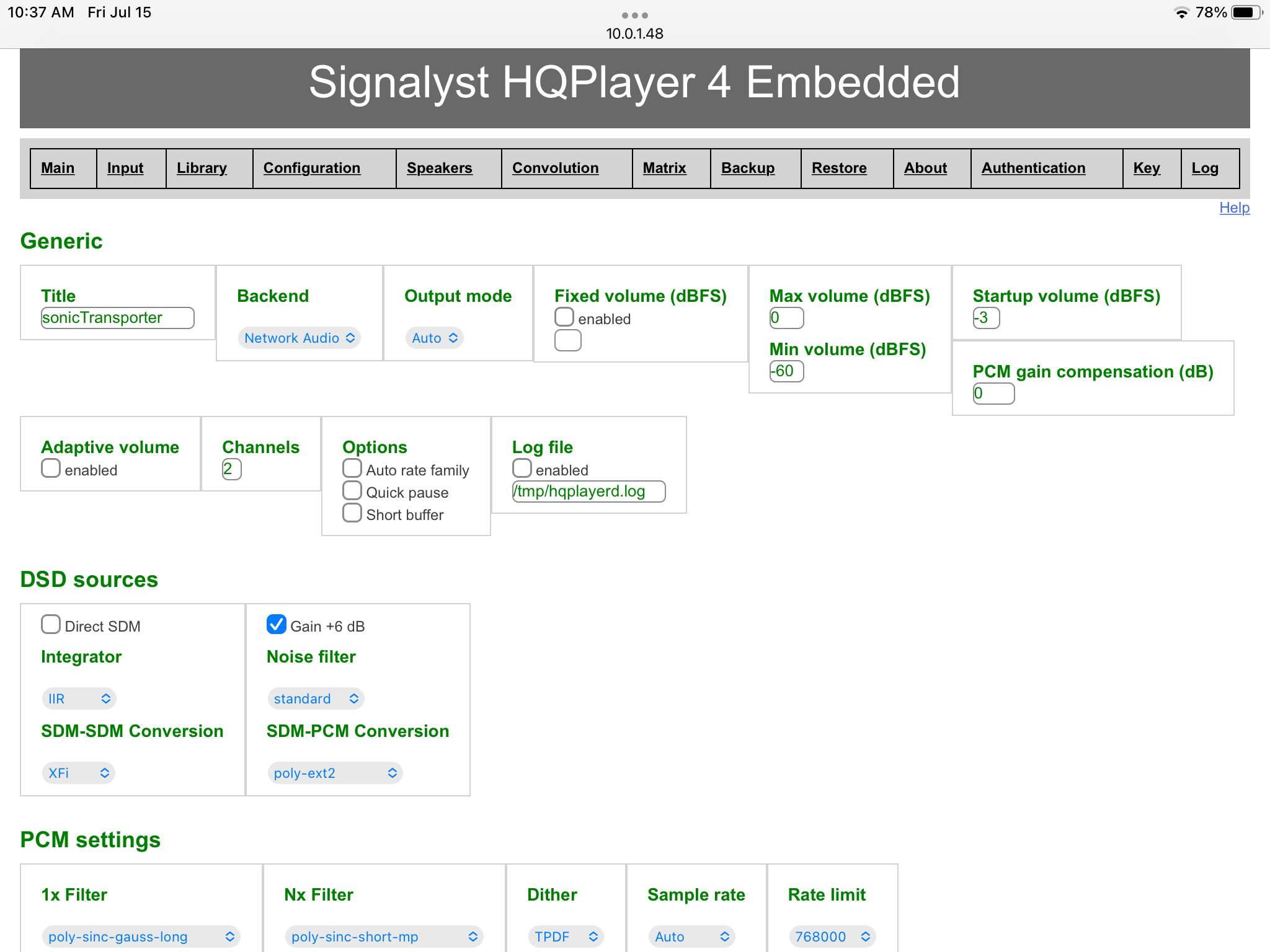Open the Configuration page
Screen dimensions: 1270x952
point(312,168)
